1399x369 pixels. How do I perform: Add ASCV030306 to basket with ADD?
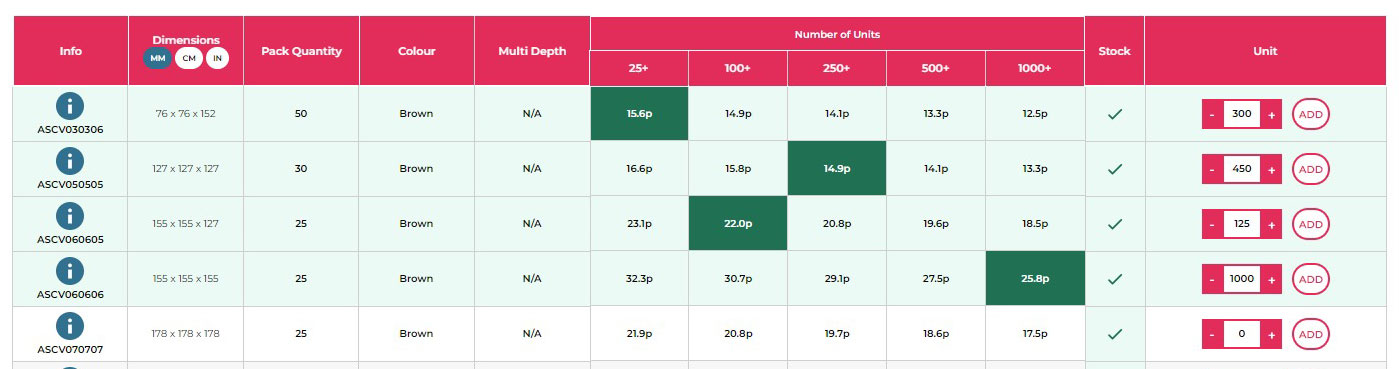[1311, 114]
